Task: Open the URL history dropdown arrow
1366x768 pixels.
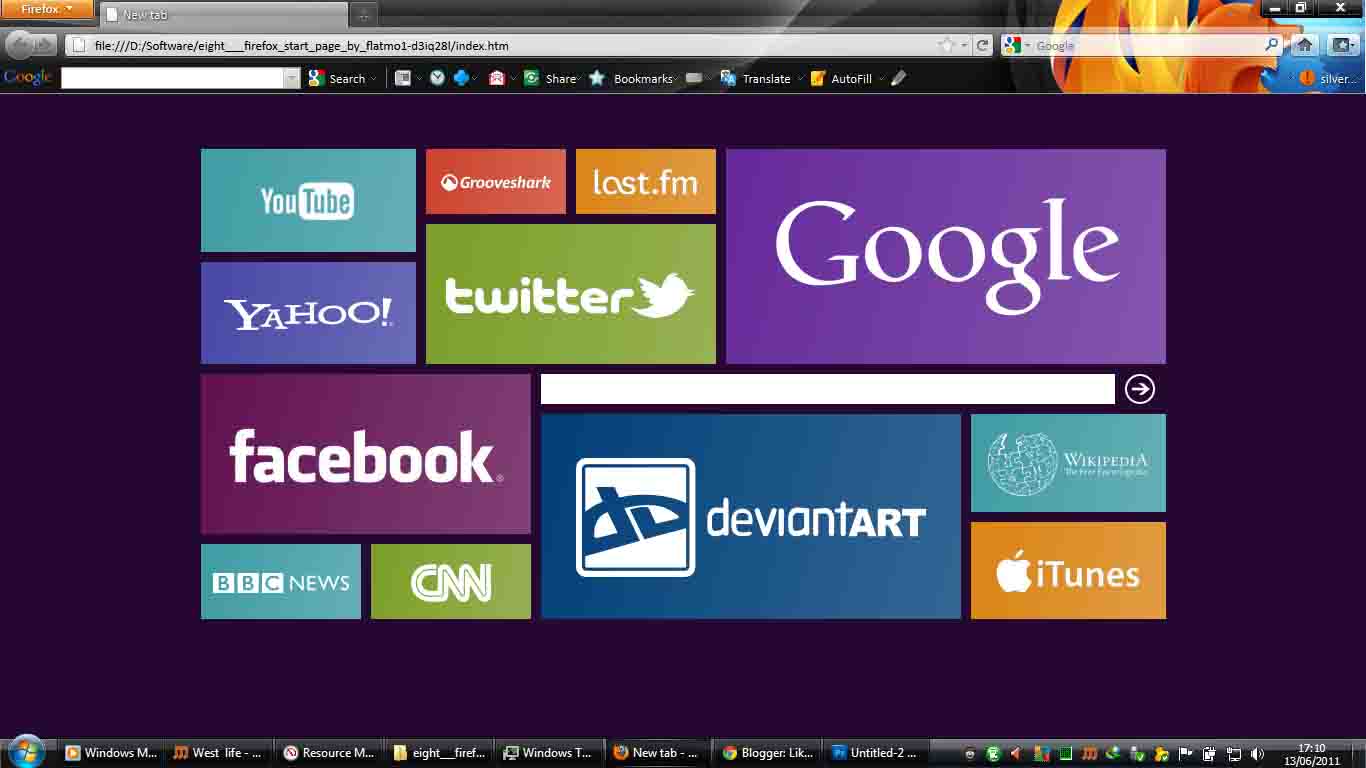Action: coord(964,45)
